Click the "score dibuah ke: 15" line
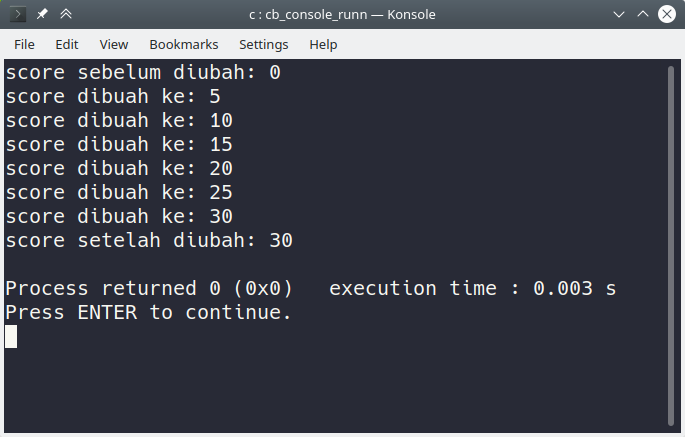 [x=119, y=145]
